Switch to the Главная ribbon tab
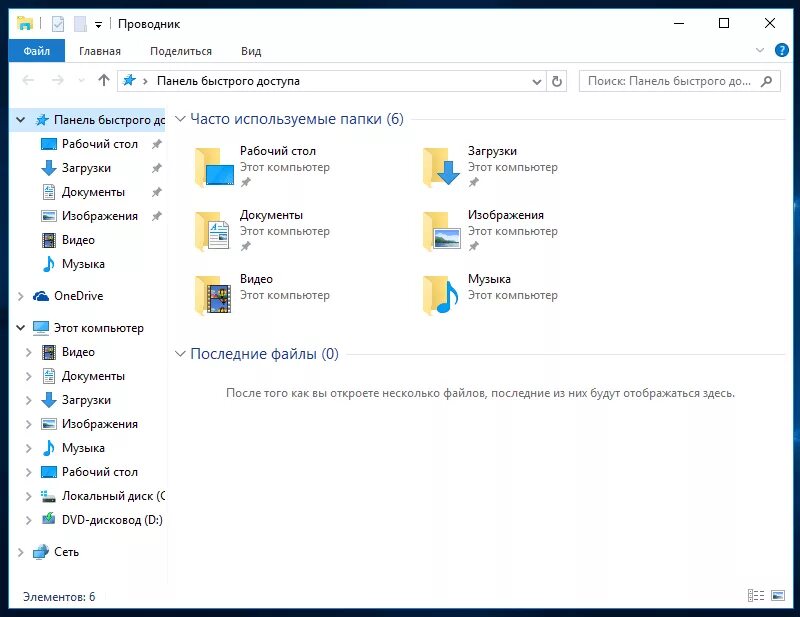The height and width of the screenshot is (617, 800). tap(100, 51)
